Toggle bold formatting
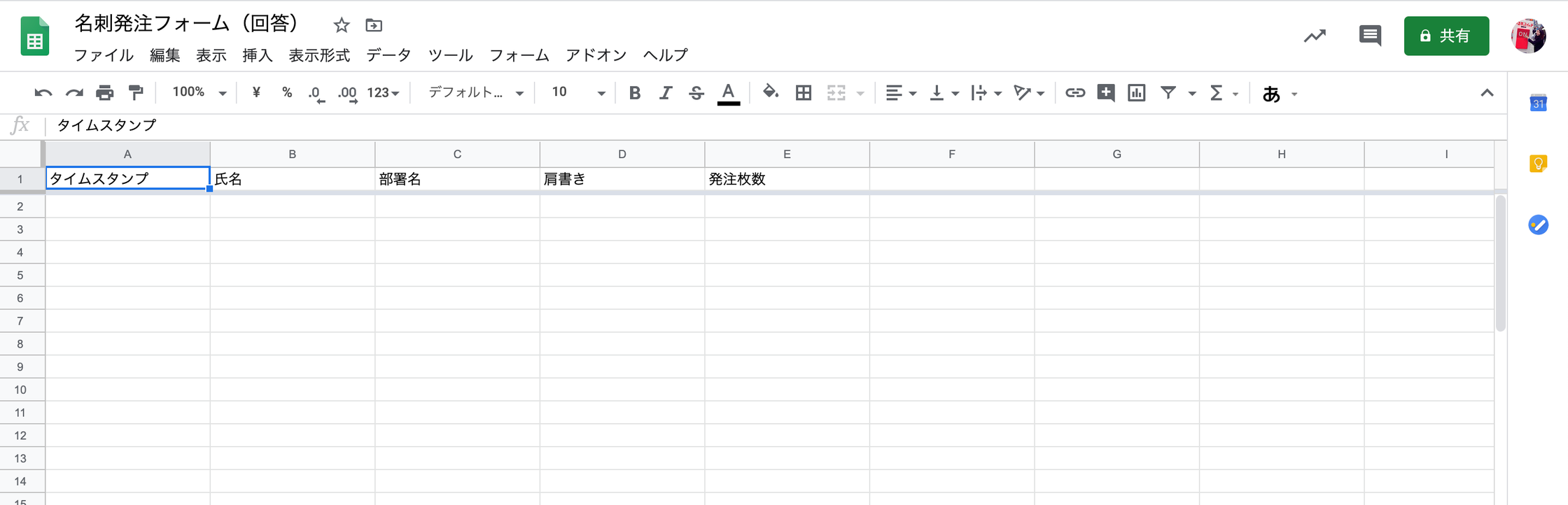Image resolution: width=1568 pixels, height=505 pixels. pyautogui.click(x=635, y=92)
